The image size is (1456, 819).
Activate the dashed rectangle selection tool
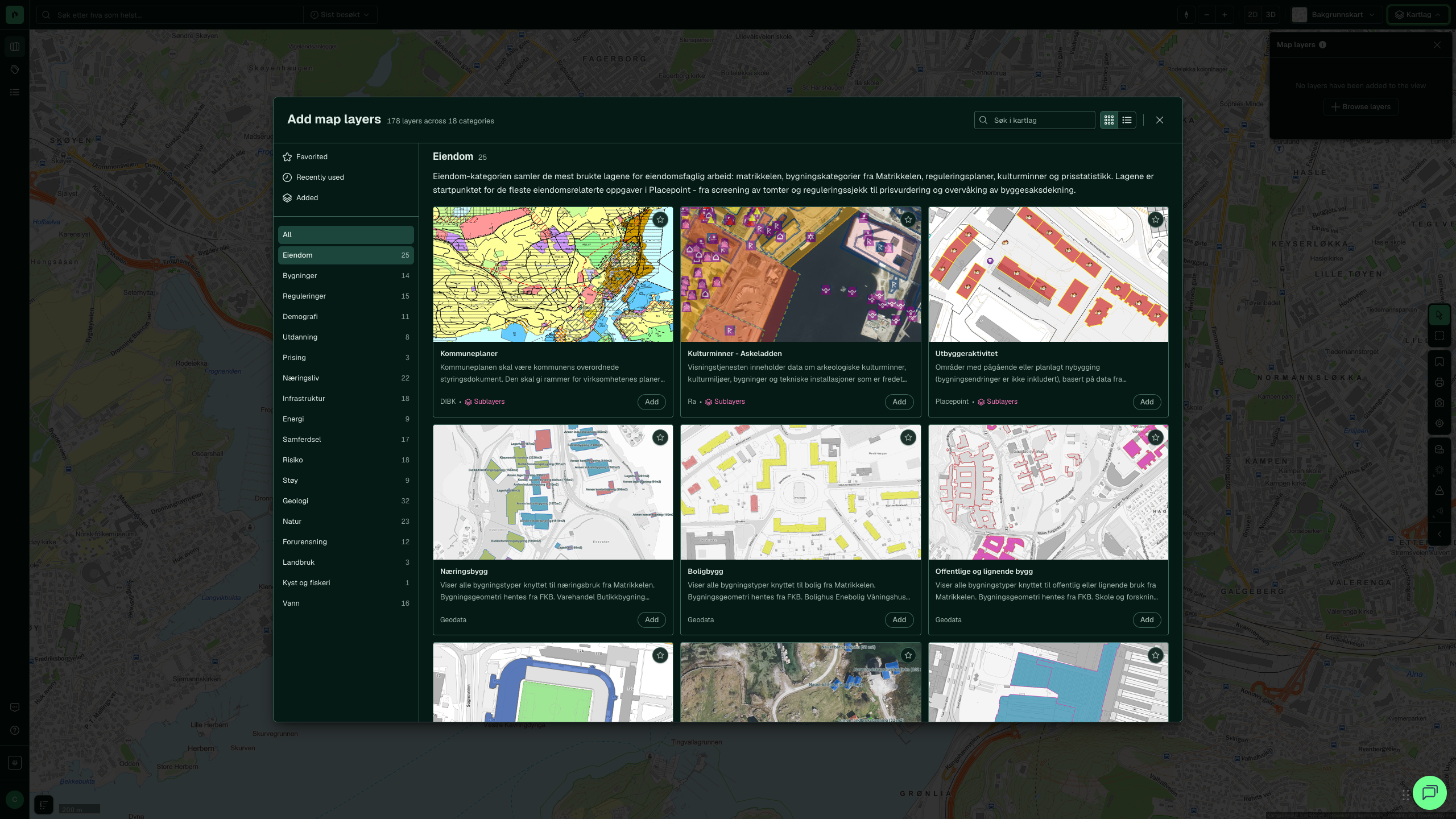tap(1440, 336)
